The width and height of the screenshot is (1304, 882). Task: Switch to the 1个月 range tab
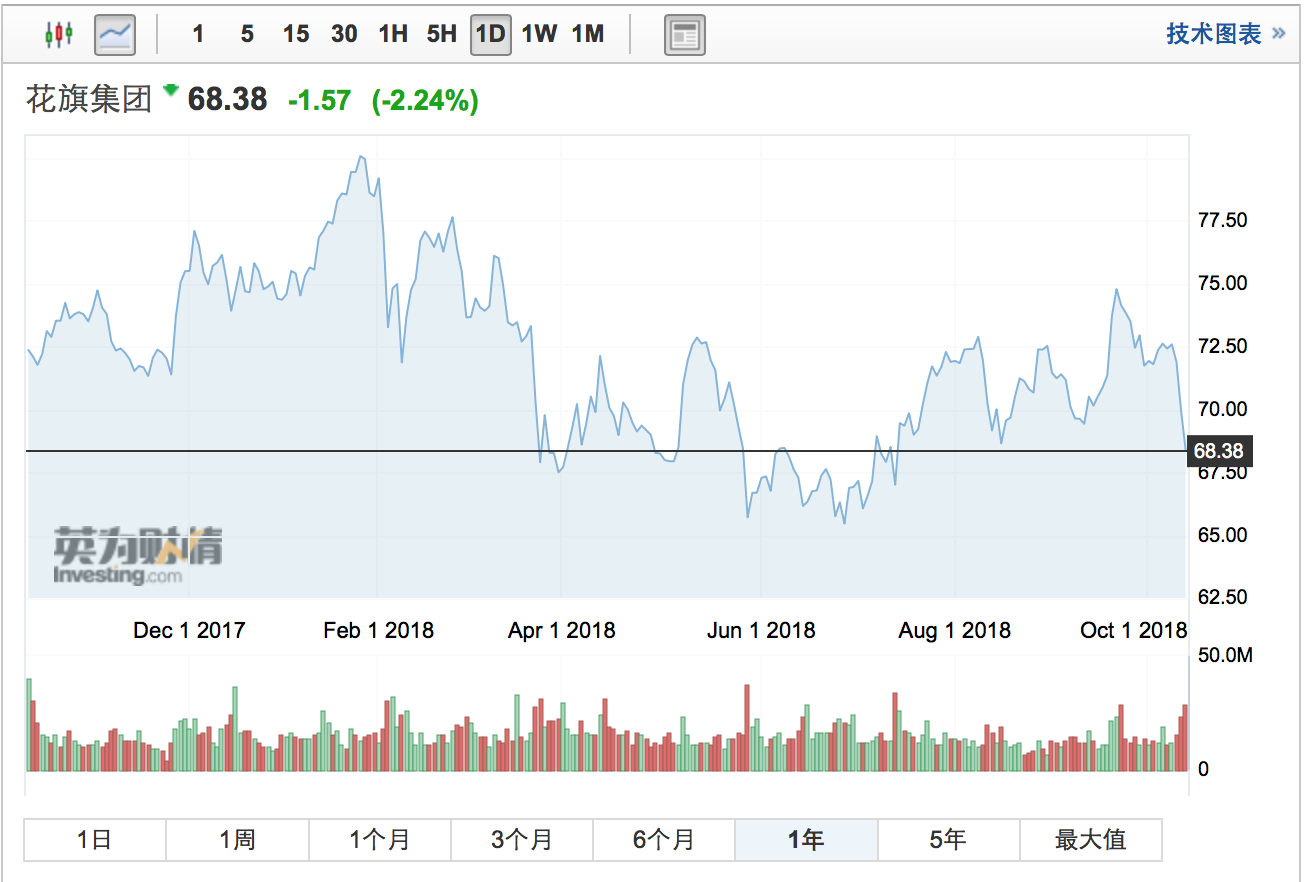pyautogui.click(x=380, y=840)
